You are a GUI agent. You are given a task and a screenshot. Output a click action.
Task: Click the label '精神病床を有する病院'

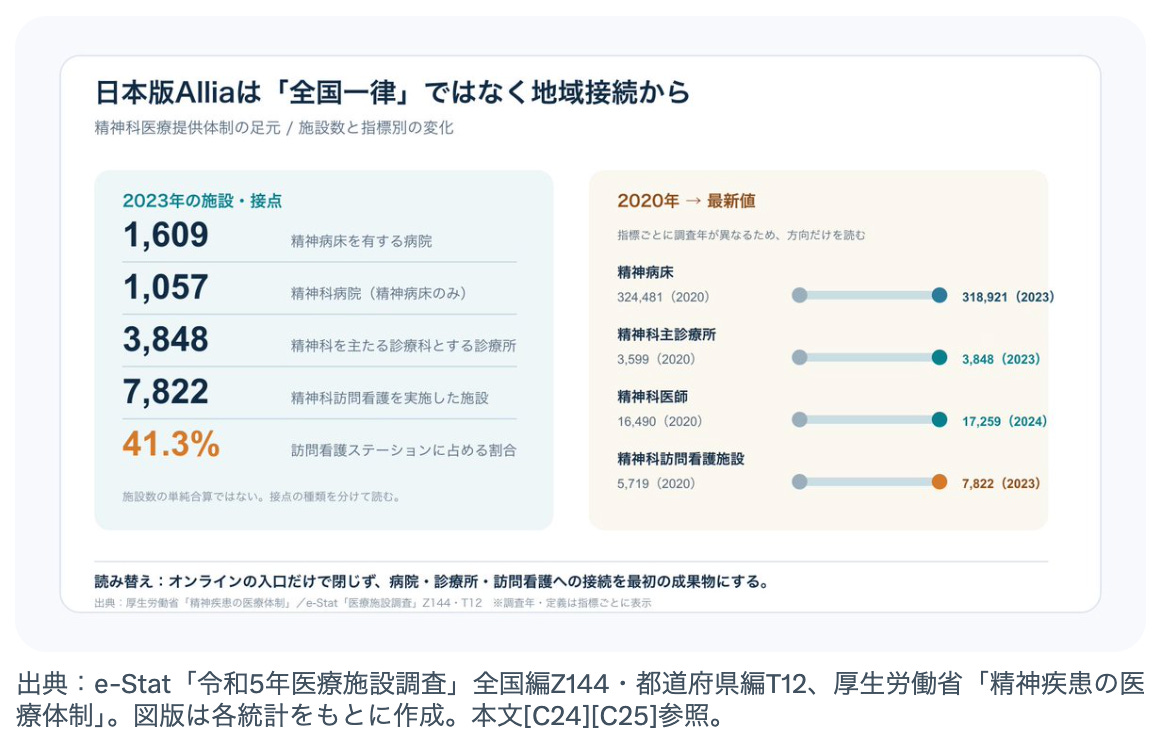coord(362,241)
